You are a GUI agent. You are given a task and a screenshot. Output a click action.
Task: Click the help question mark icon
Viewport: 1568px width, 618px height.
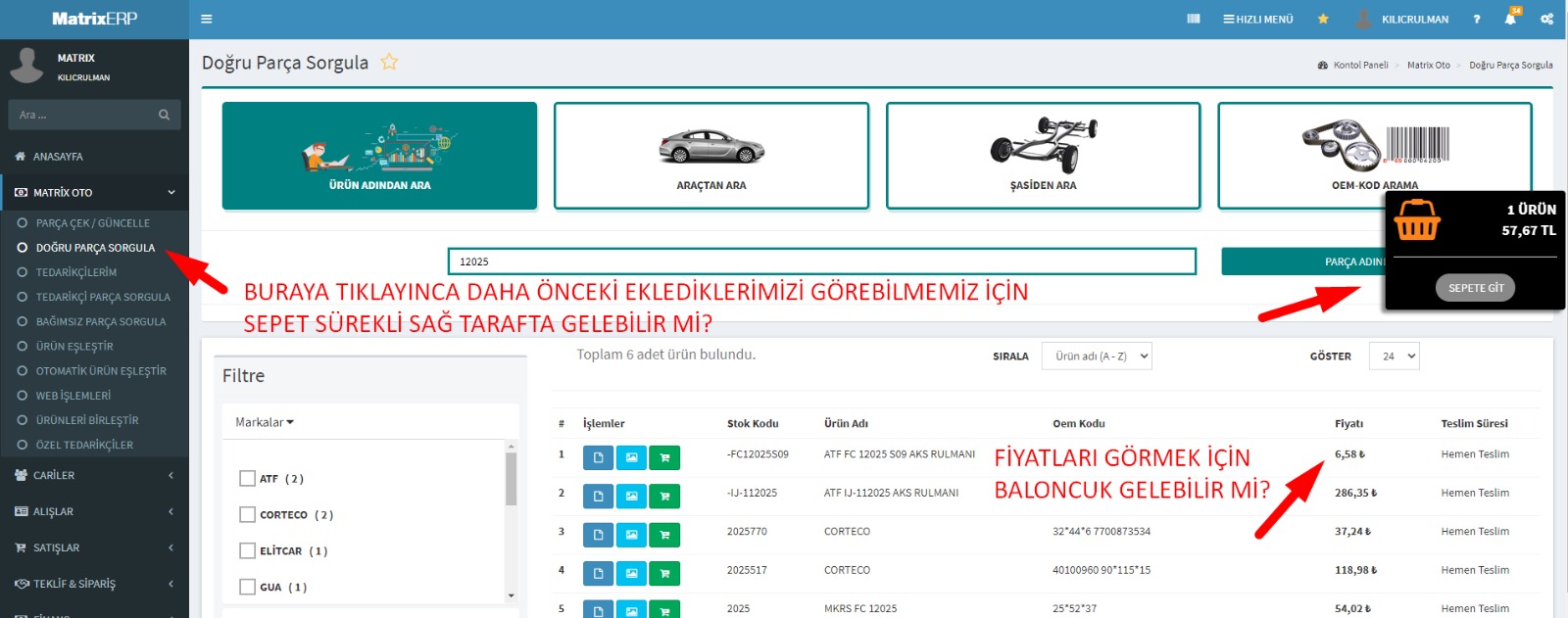tap(1477, 19)
